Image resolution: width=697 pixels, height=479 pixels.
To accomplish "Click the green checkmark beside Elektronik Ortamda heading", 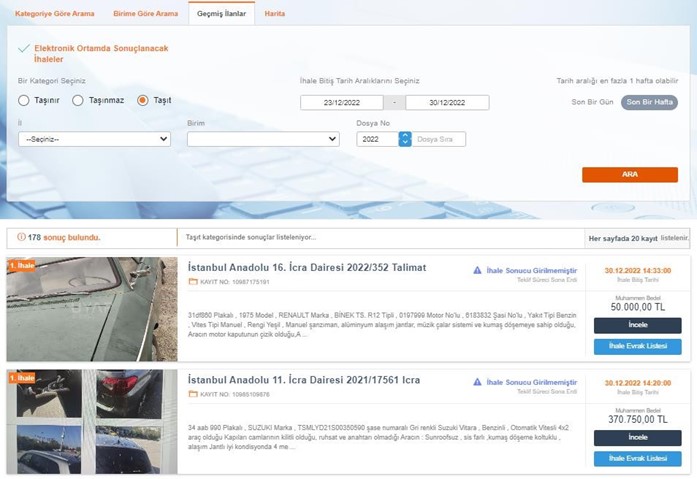I will coord(24,48).
